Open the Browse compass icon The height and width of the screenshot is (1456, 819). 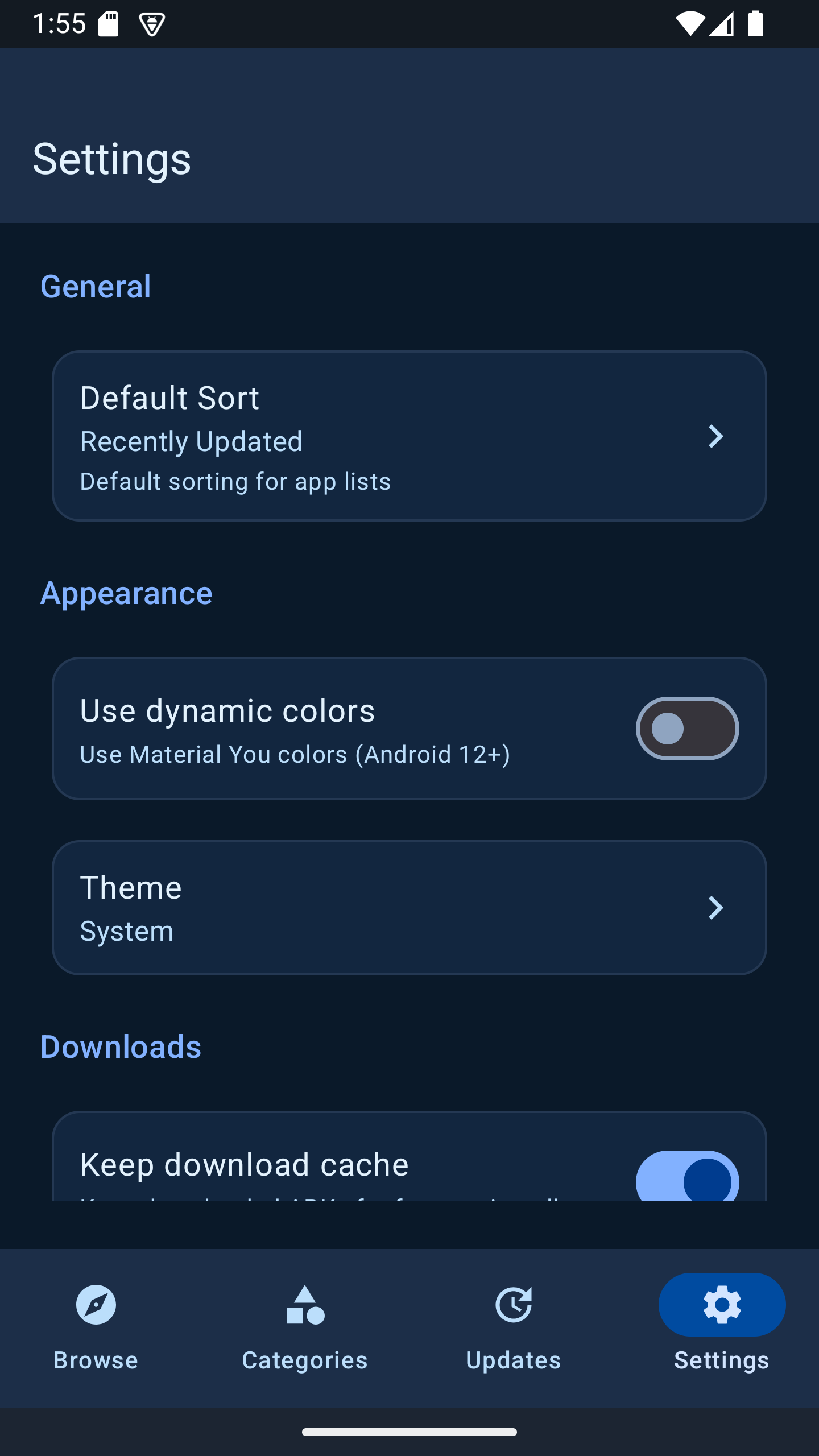[96, 1305]
